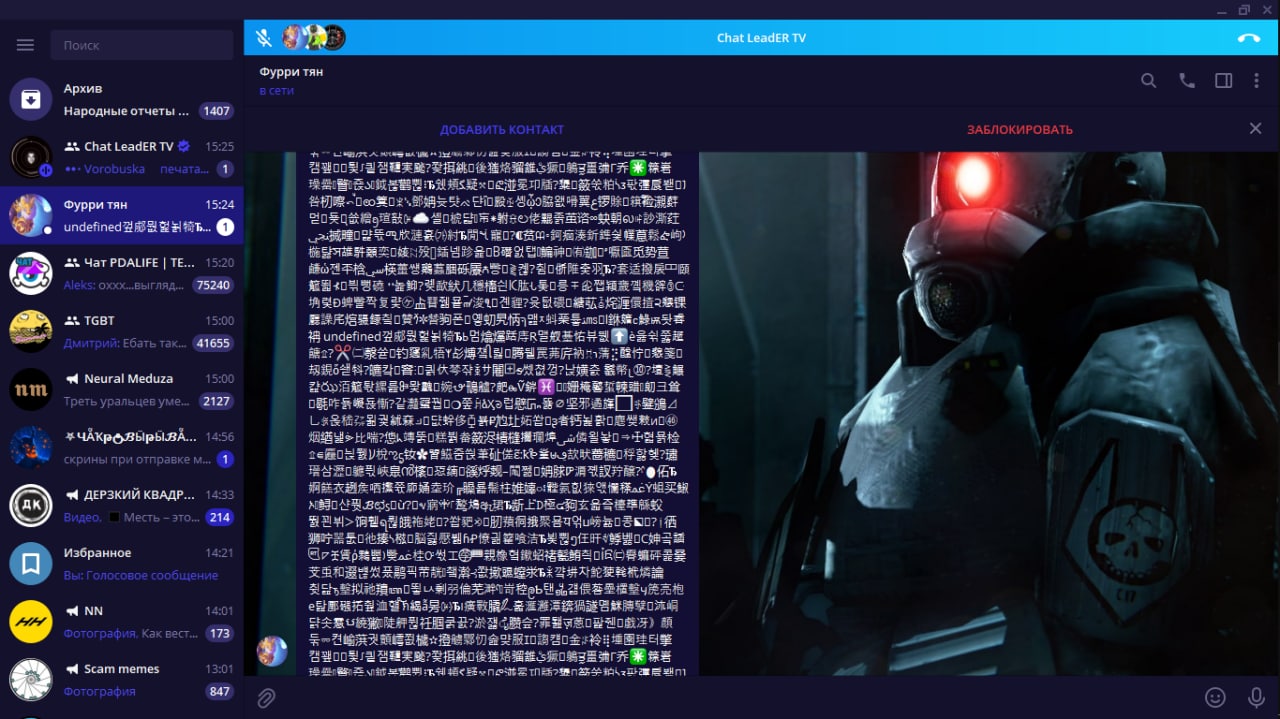Click ЗАБЛОКИРОВАТЬ button
Image resolution: width=1280 pixels, height=719 pixels.
(1019, 129)
